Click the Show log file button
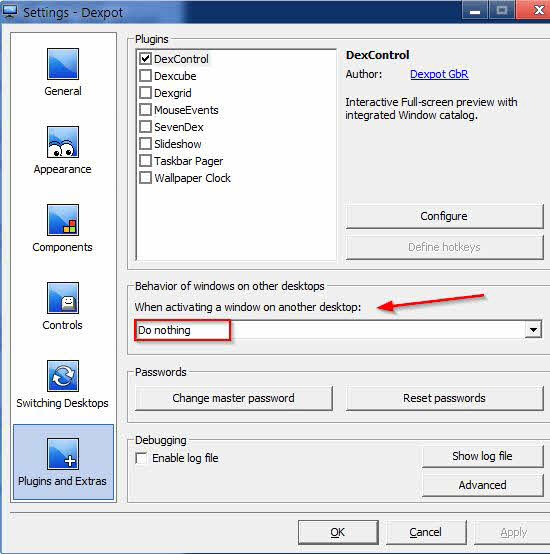The width and height of the screenshot is (550, 554). (482, 456)
